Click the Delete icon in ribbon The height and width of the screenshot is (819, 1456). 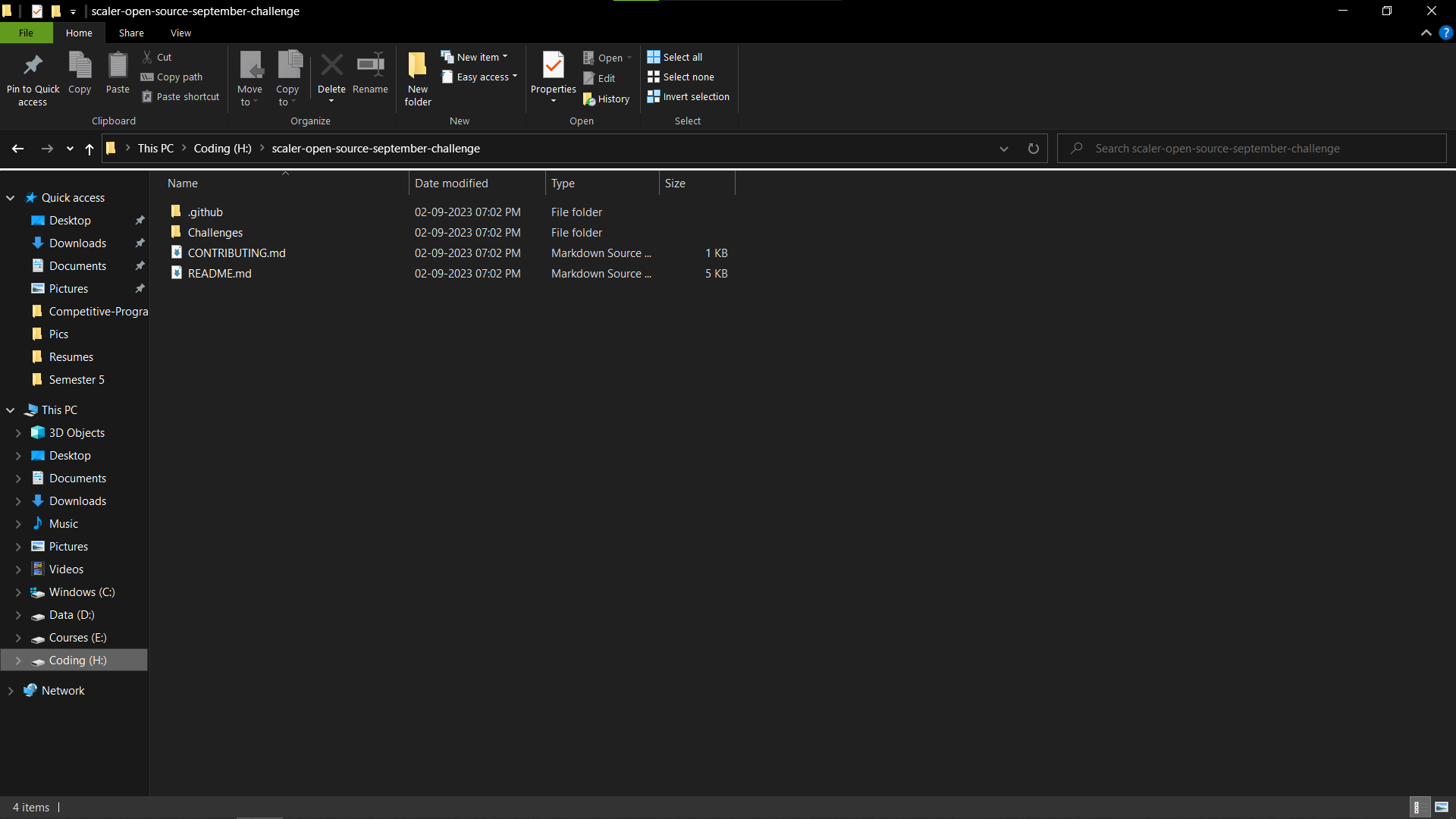tap(331, 67)
